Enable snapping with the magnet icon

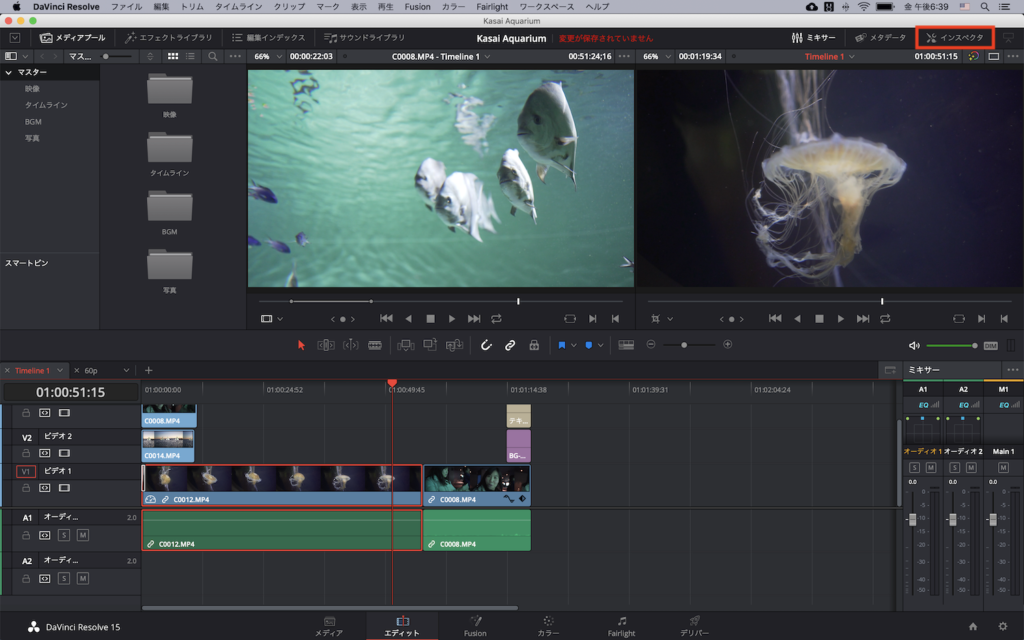click(x=487, y=344)
